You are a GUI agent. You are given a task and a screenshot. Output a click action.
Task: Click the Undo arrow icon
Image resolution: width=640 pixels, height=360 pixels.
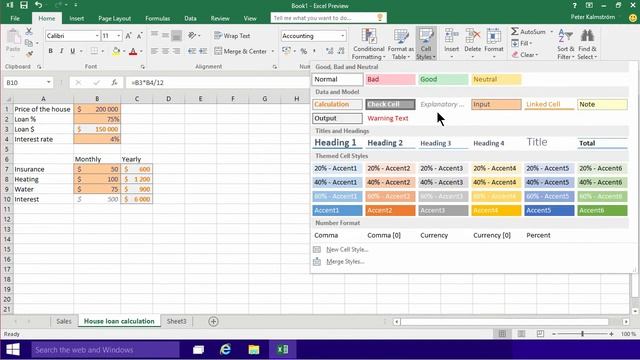point(38,5)
